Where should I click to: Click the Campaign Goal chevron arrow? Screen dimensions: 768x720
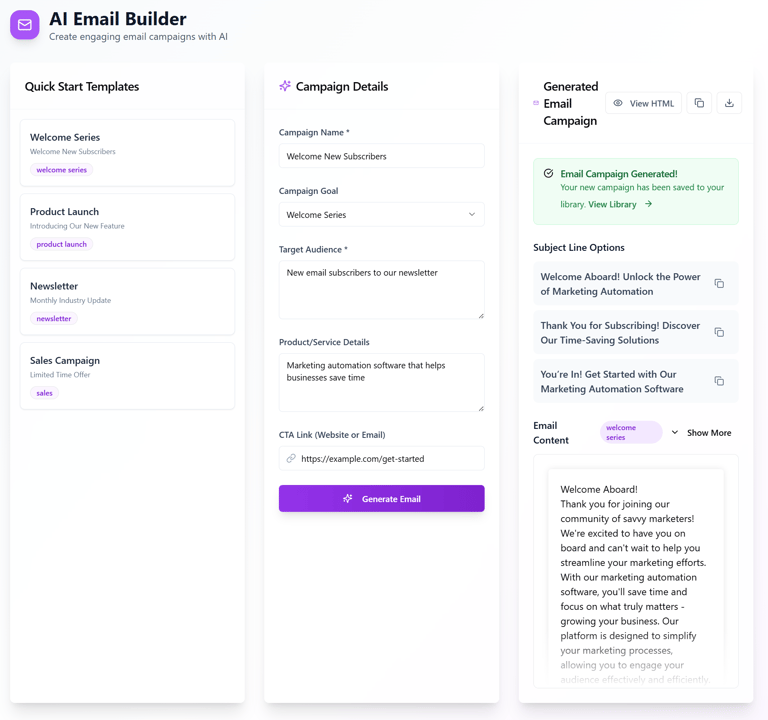tap(472, 215)
